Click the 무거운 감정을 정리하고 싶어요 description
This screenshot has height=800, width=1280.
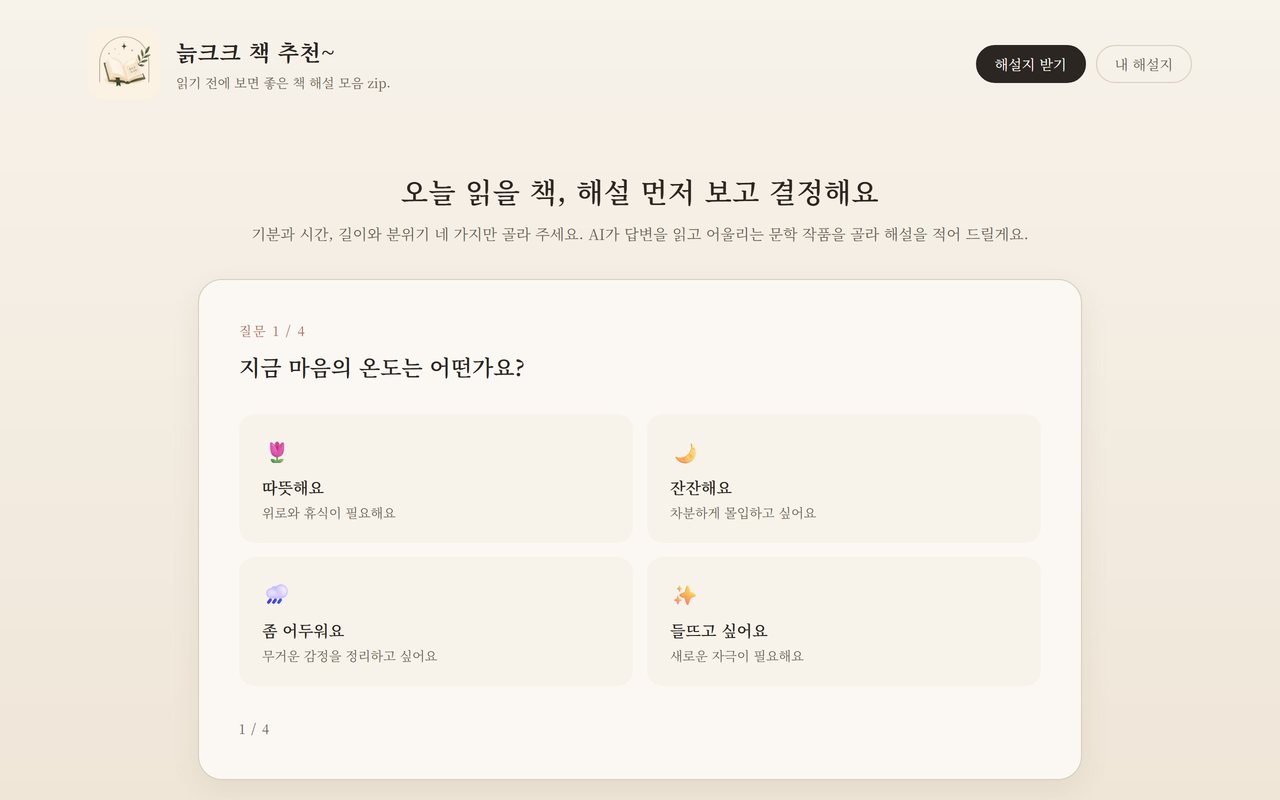[350, 656]
